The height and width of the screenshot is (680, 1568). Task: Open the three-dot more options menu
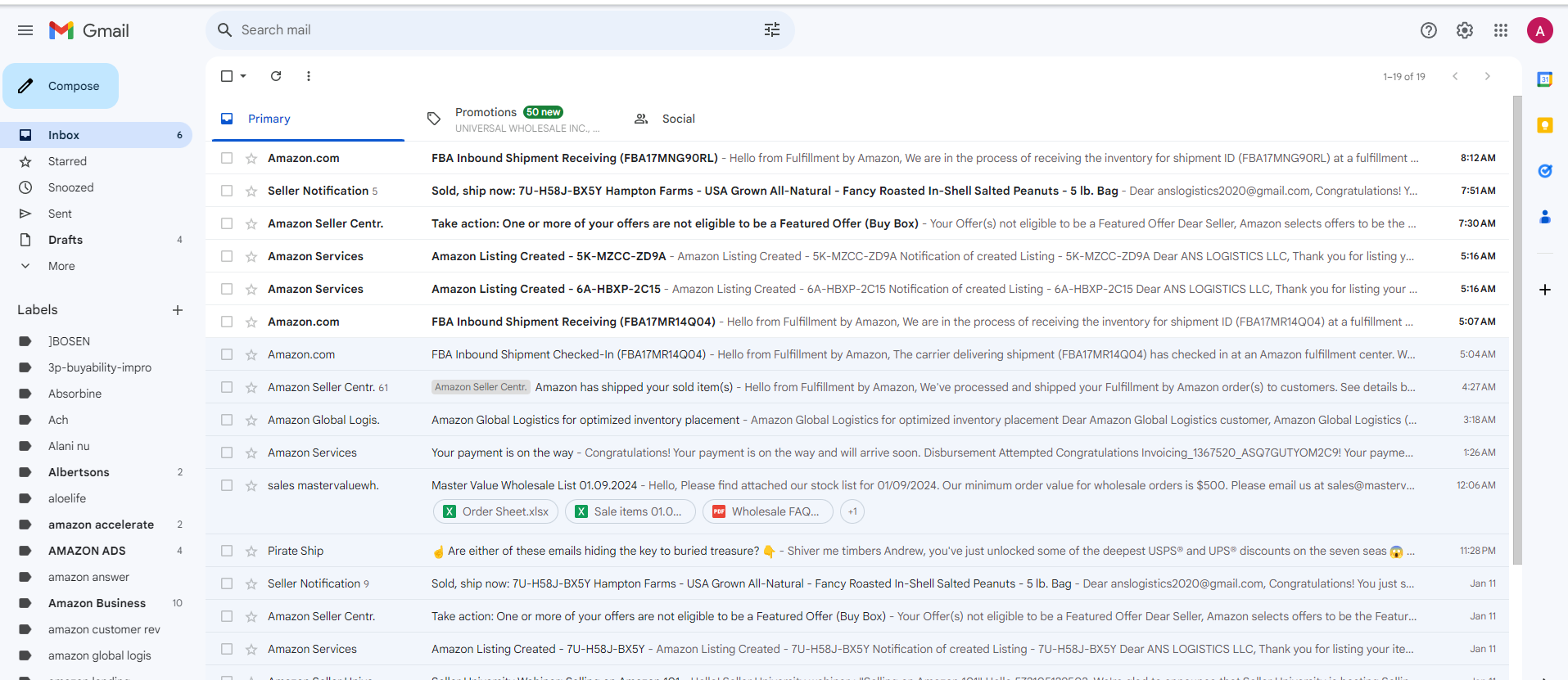click(x=309, y=76)
